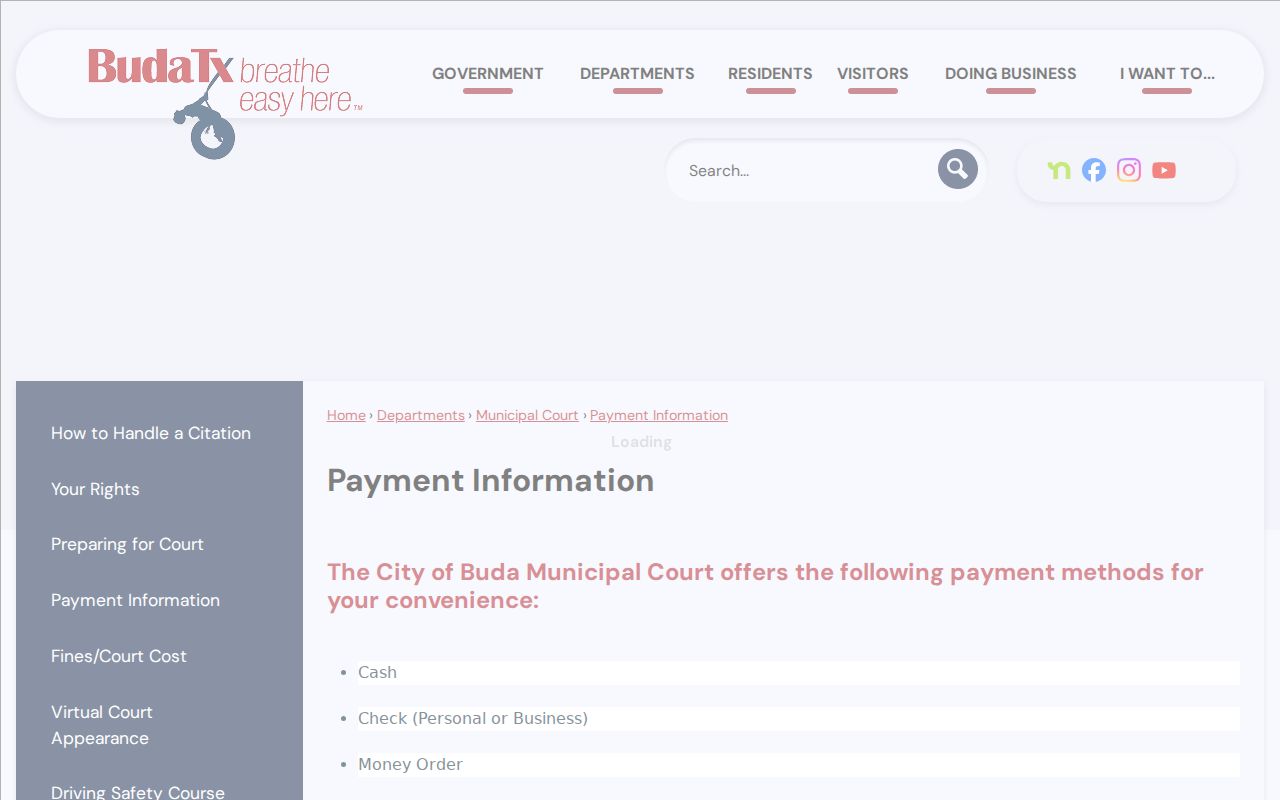The width and height of the screenshot is (1280, 800).
Task: Open the Residents menu
Action: tap(770, 74)
